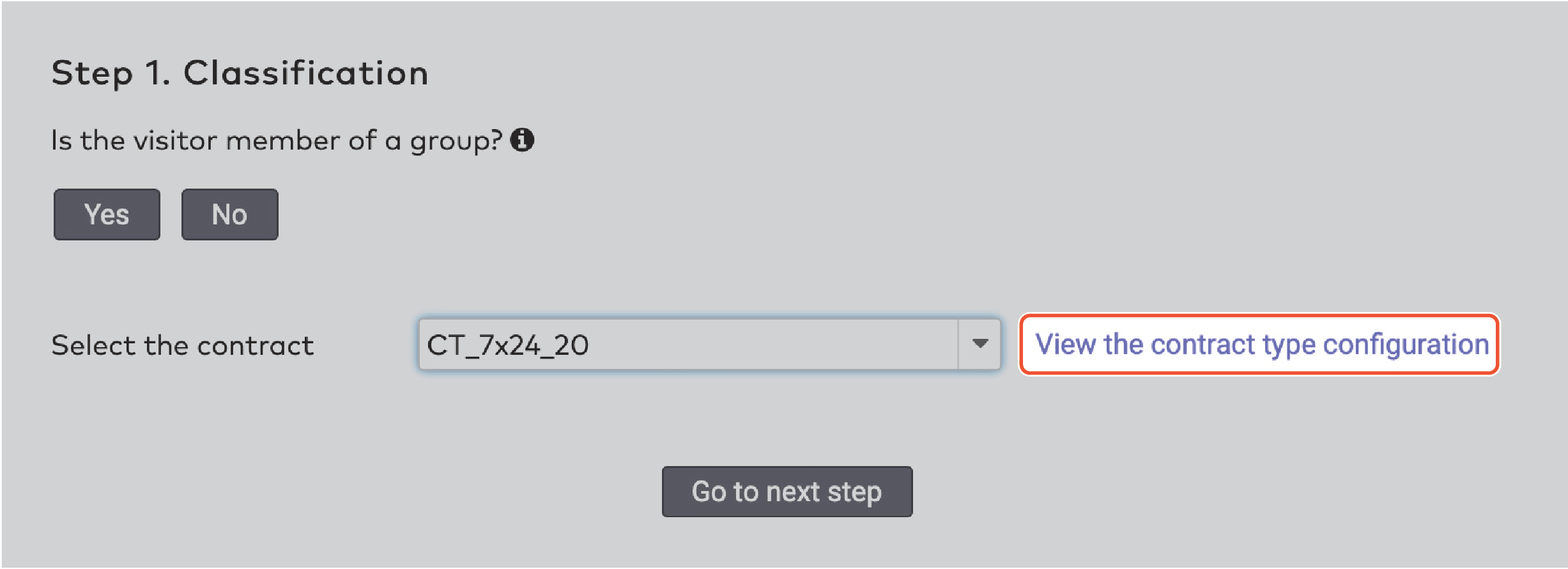
Task: Click the dropdown arrow on the contract selector
Action: [979, 344]
